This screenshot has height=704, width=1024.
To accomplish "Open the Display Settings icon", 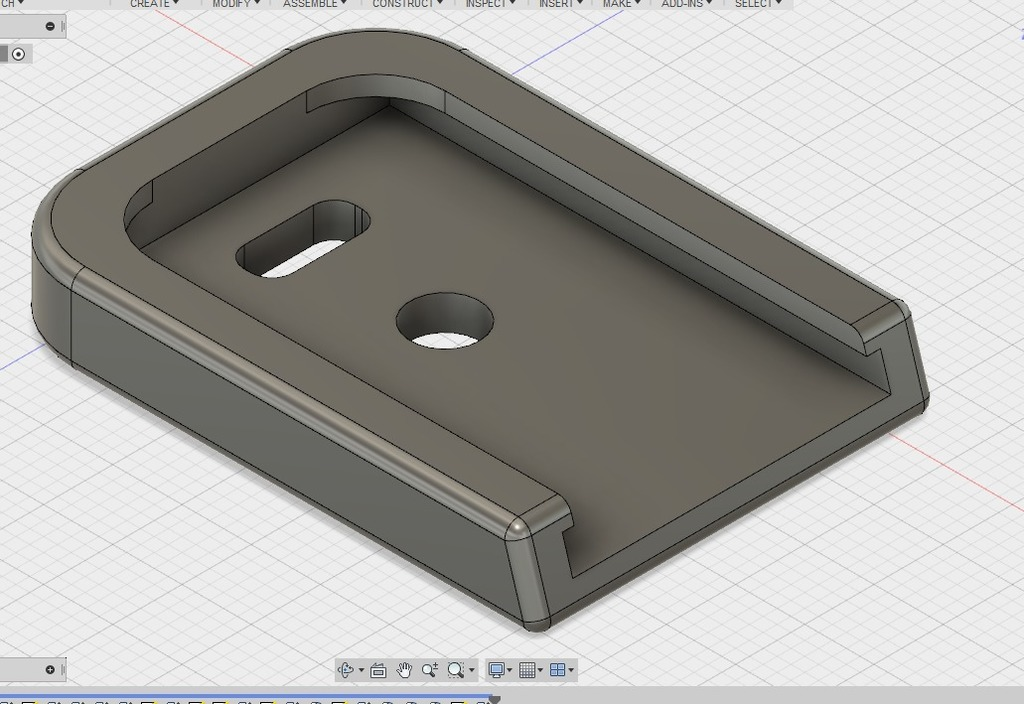I will (x=497, y=670).
